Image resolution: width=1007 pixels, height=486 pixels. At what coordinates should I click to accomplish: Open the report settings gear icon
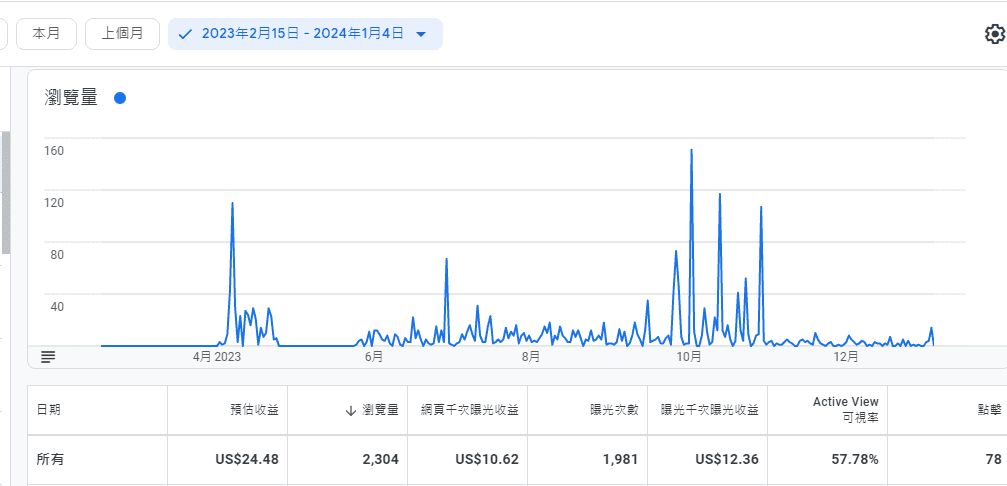coord(994,34)
